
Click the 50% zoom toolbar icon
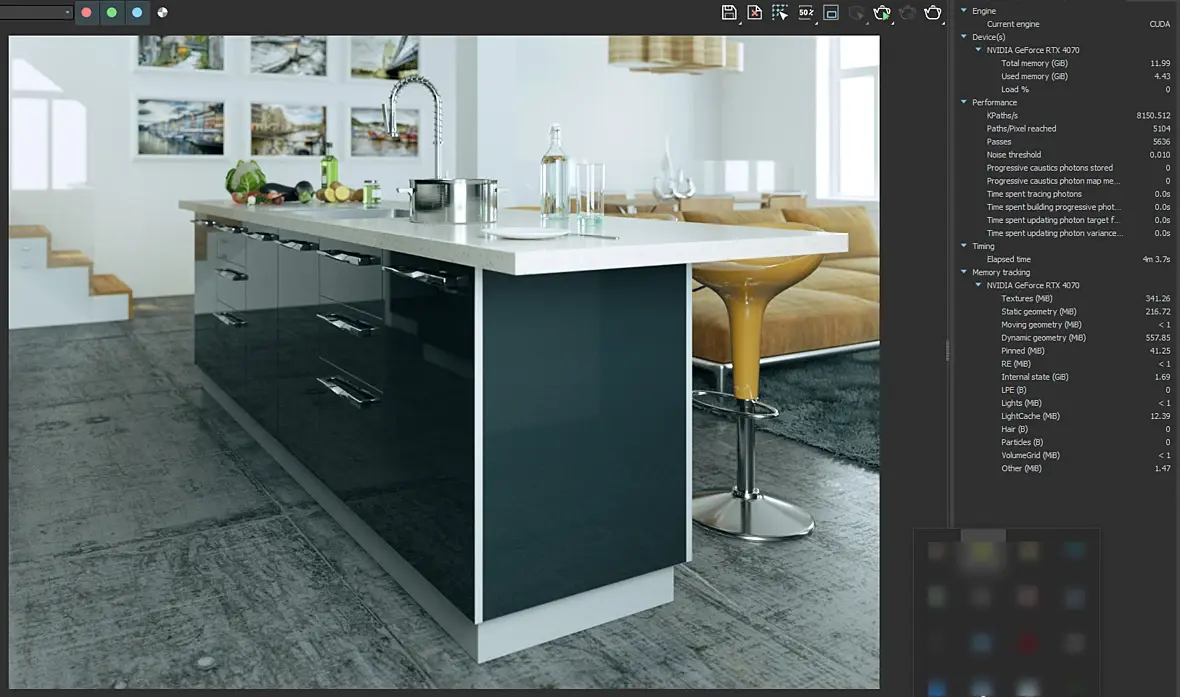click(806, 12)
